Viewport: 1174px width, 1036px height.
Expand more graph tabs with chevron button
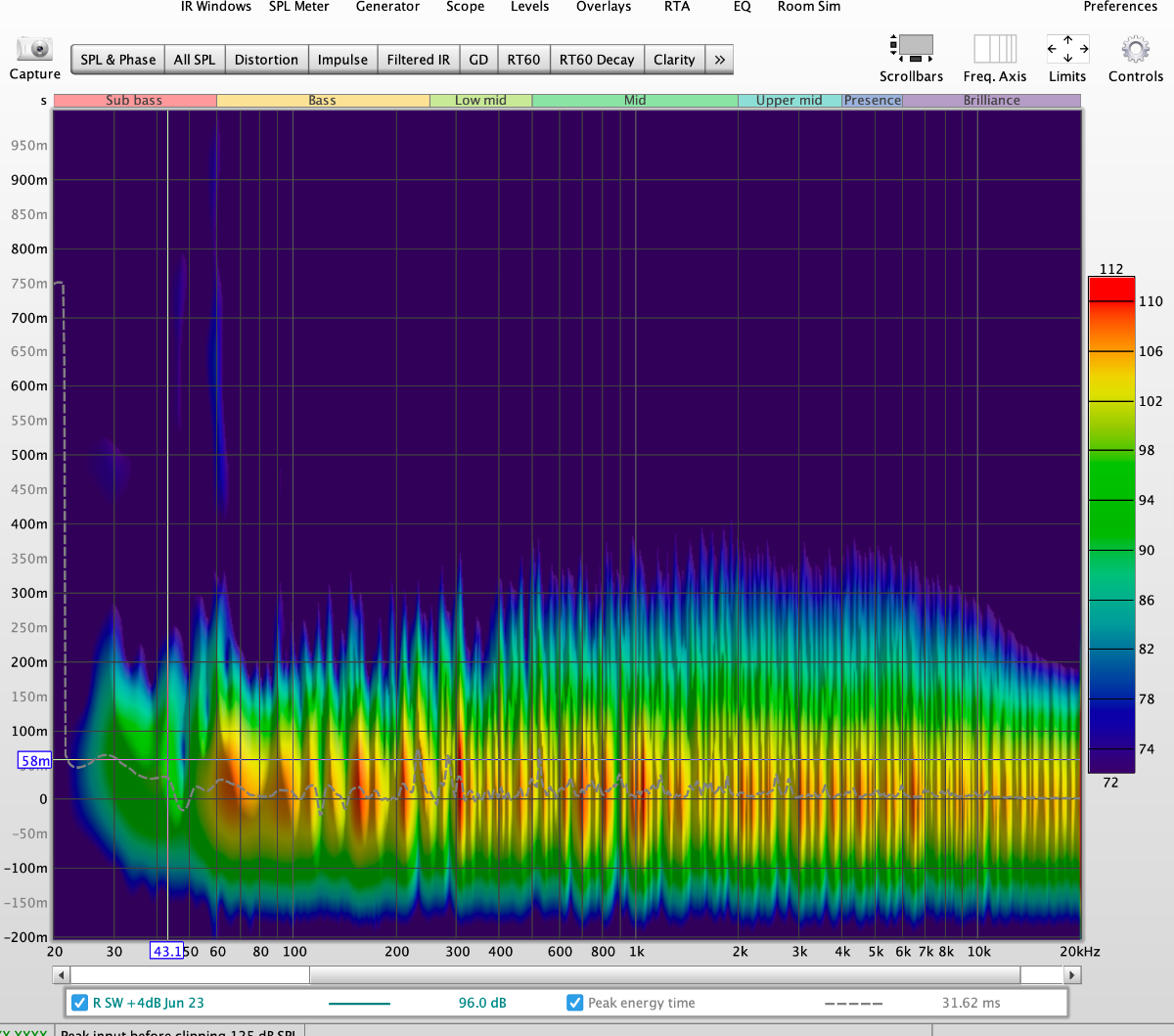coord(720,60)
